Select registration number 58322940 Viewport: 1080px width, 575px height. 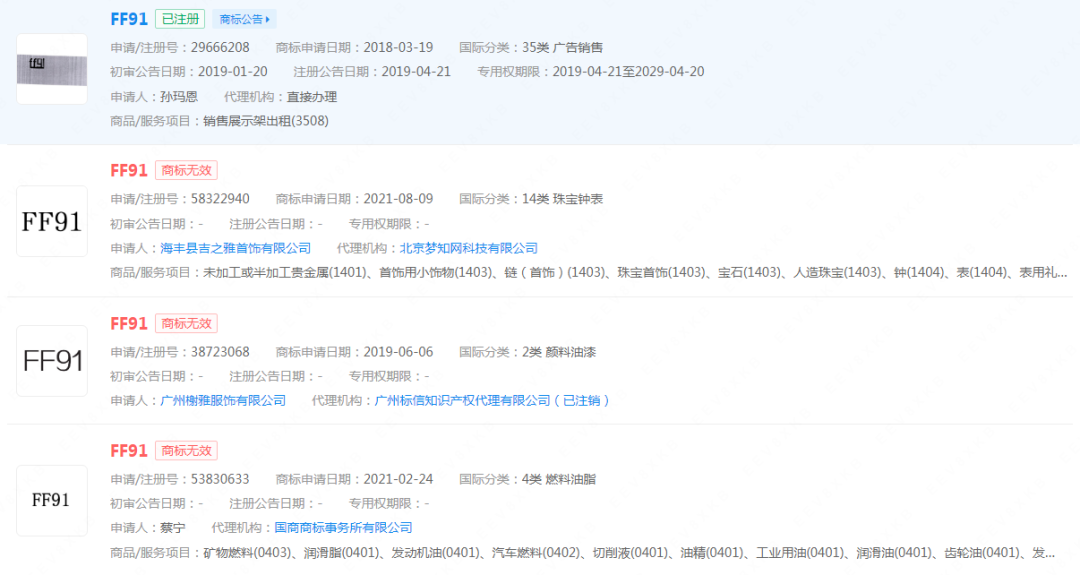click(220, 199)
